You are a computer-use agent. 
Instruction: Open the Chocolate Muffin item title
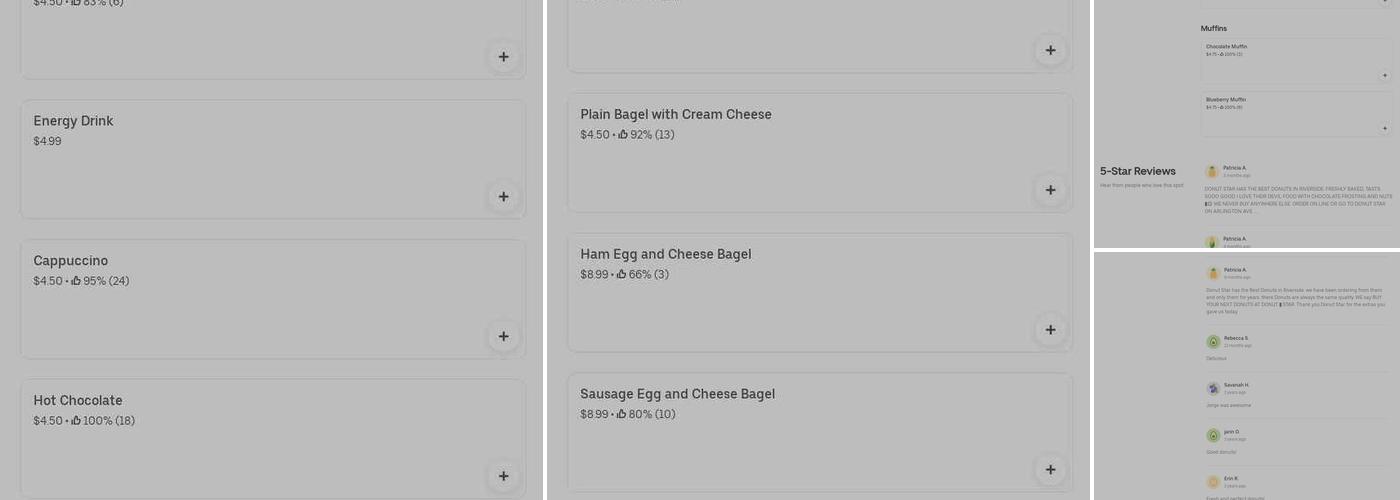[1226, 47]
